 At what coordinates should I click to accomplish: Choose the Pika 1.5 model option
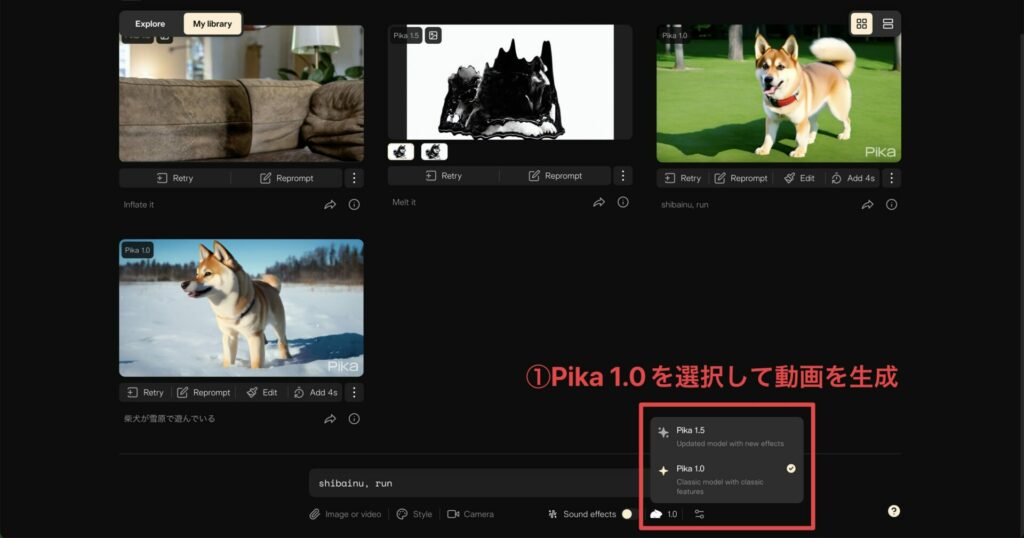tap(727, 436)
